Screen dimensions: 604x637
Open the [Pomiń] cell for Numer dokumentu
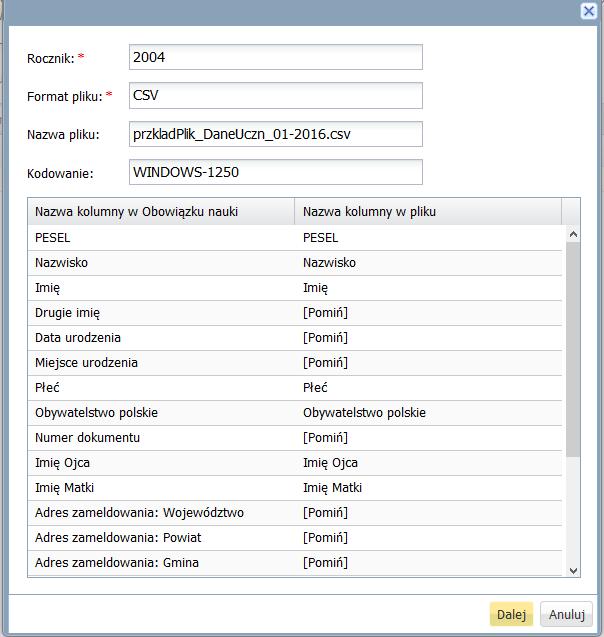click(428, 438)
